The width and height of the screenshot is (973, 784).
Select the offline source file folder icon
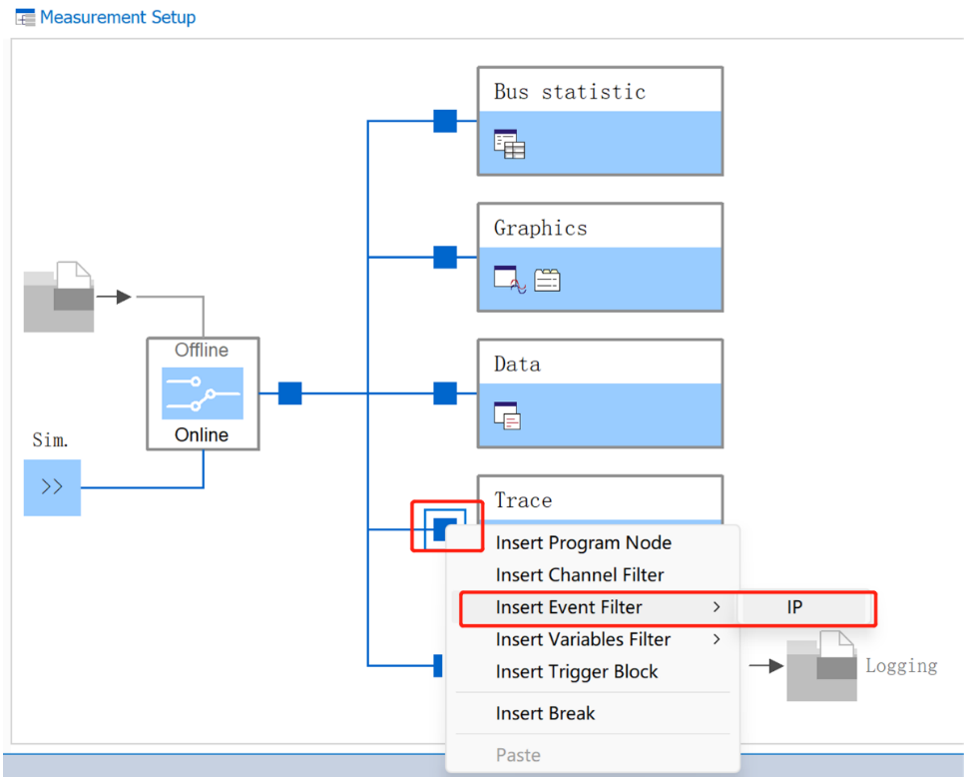(x=59, y=298)
